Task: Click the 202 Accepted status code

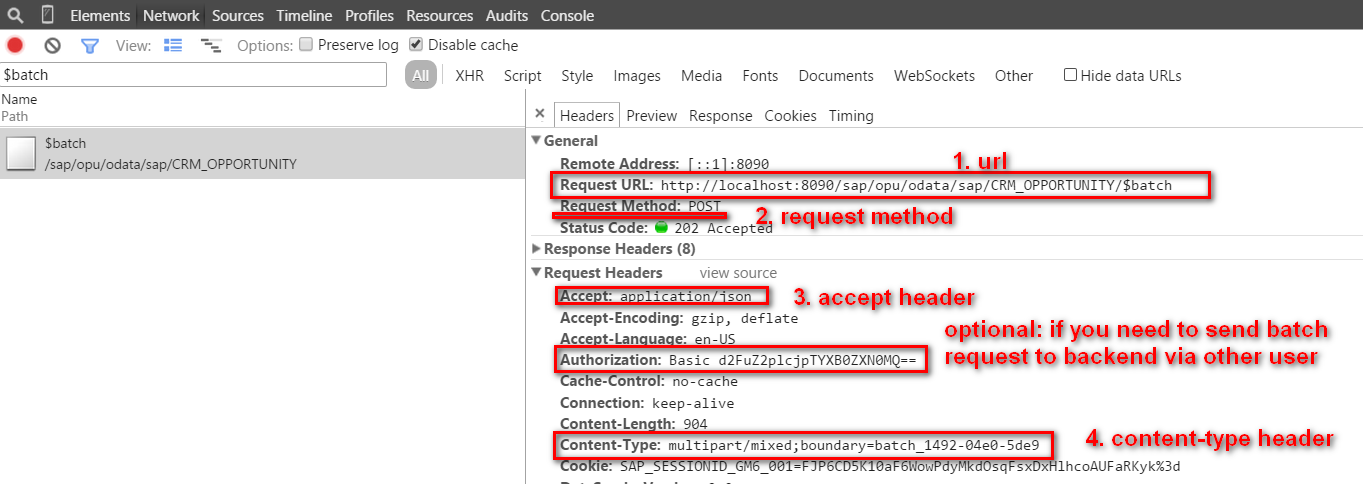Action: click(724, 228)
